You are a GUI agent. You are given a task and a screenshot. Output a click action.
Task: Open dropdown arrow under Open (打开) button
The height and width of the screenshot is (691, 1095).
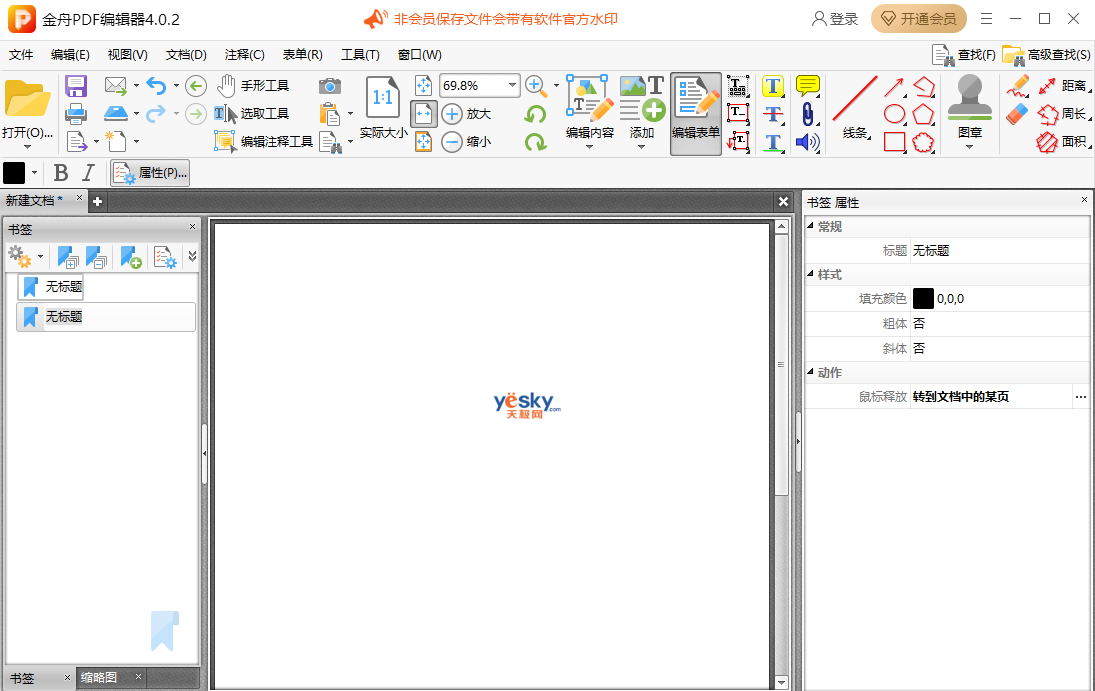27,147
